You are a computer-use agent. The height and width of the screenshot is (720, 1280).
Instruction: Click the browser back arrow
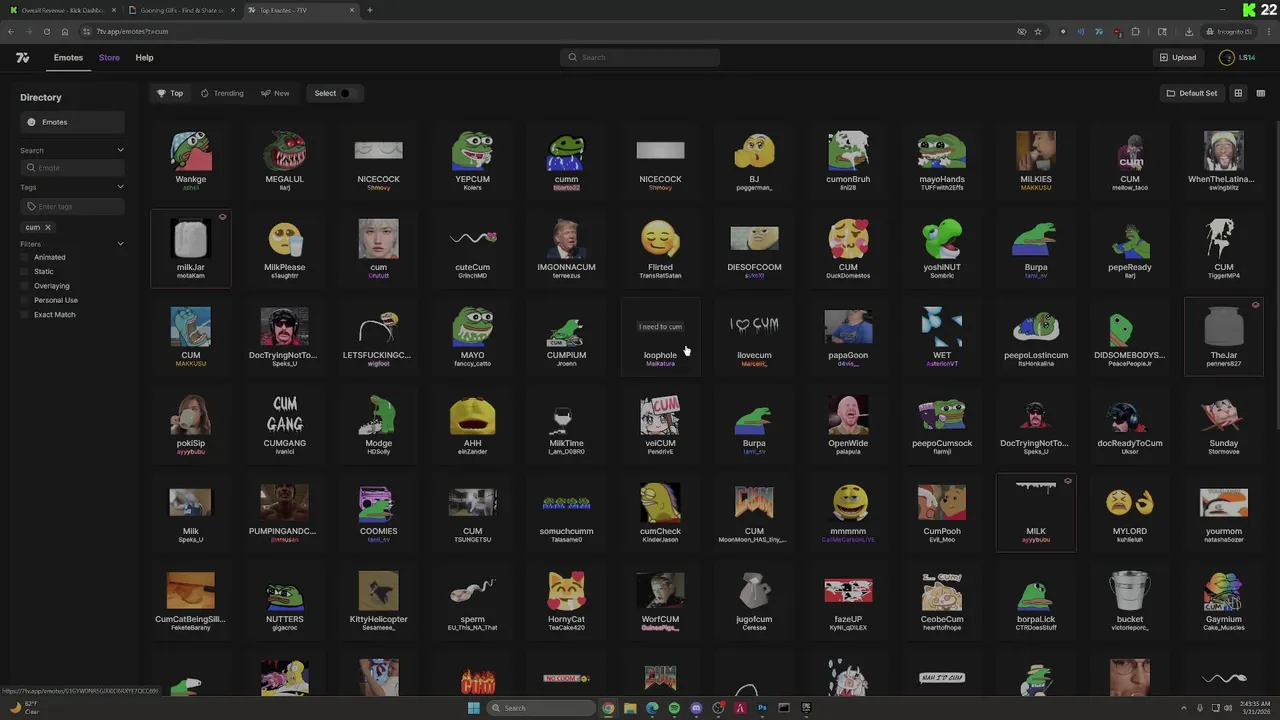click(x=11, y=31)
